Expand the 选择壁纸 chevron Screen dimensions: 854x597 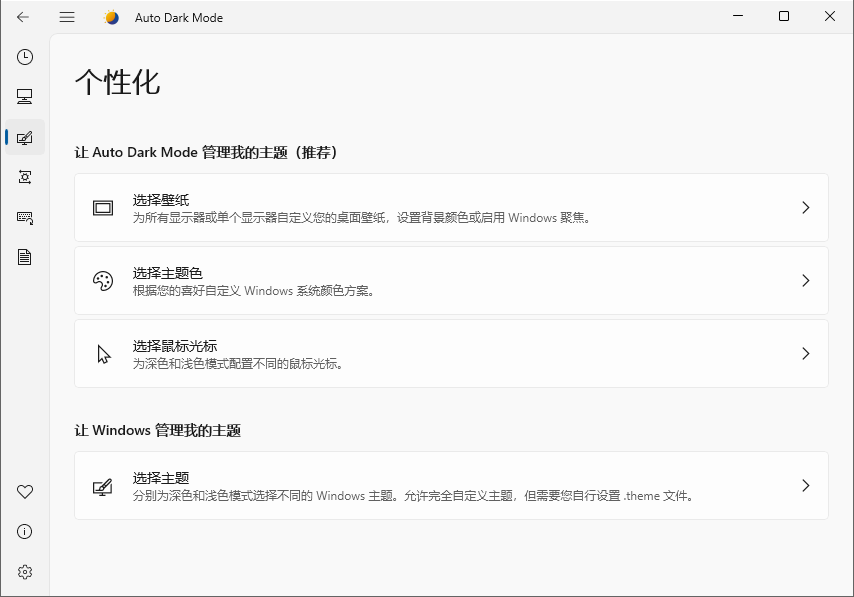[806, 208]
